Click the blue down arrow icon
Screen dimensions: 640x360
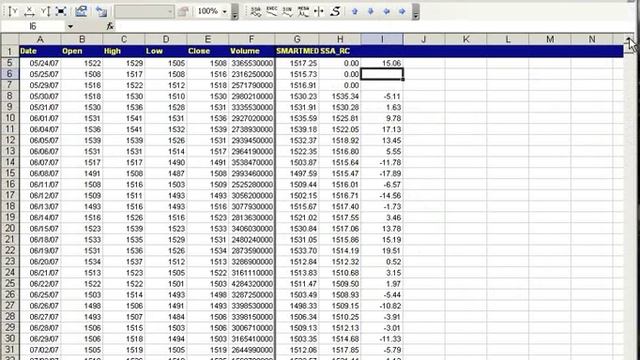371,11
